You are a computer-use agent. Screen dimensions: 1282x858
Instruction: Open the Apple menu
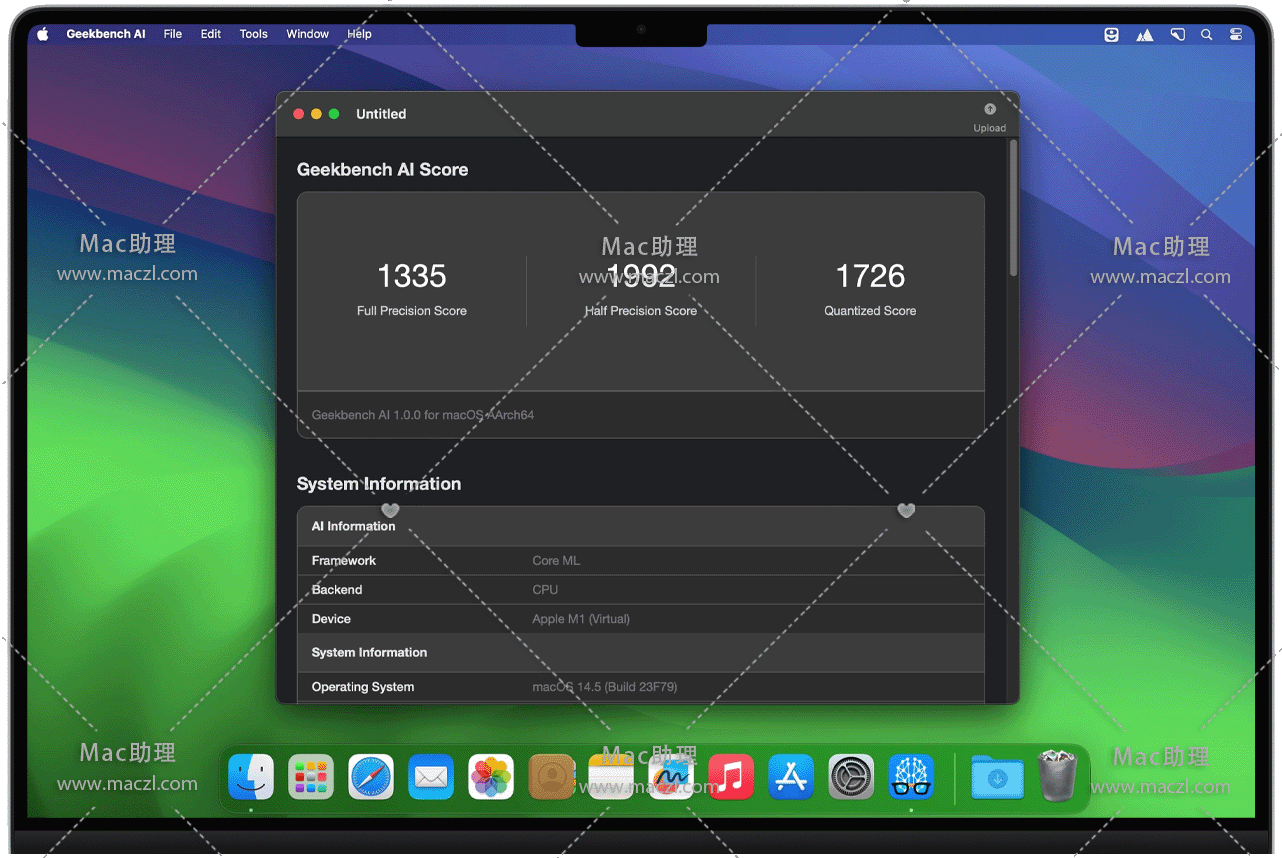pyautogui.click(x=43, y=34)
